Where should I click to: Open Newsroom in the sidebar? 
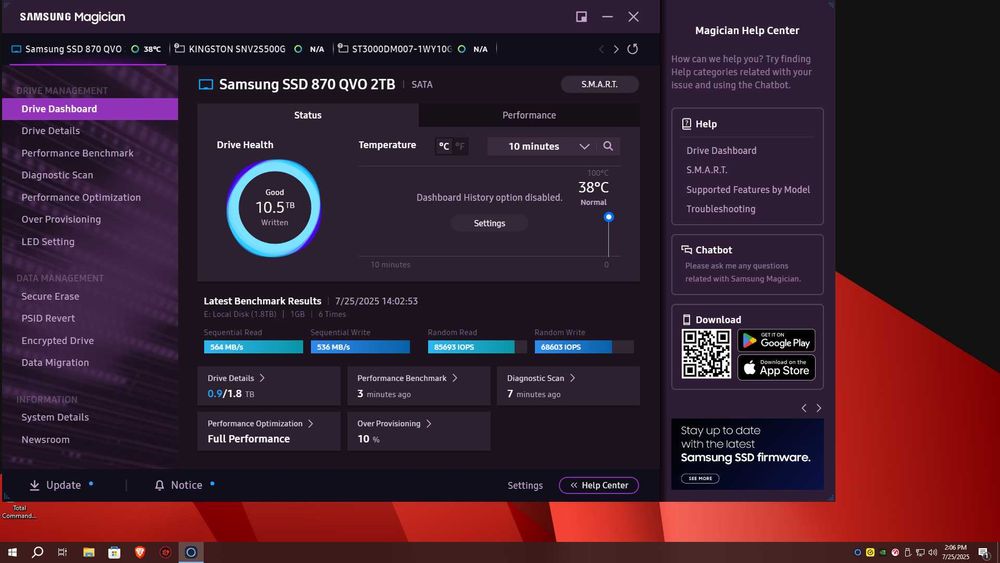point(45,439)
